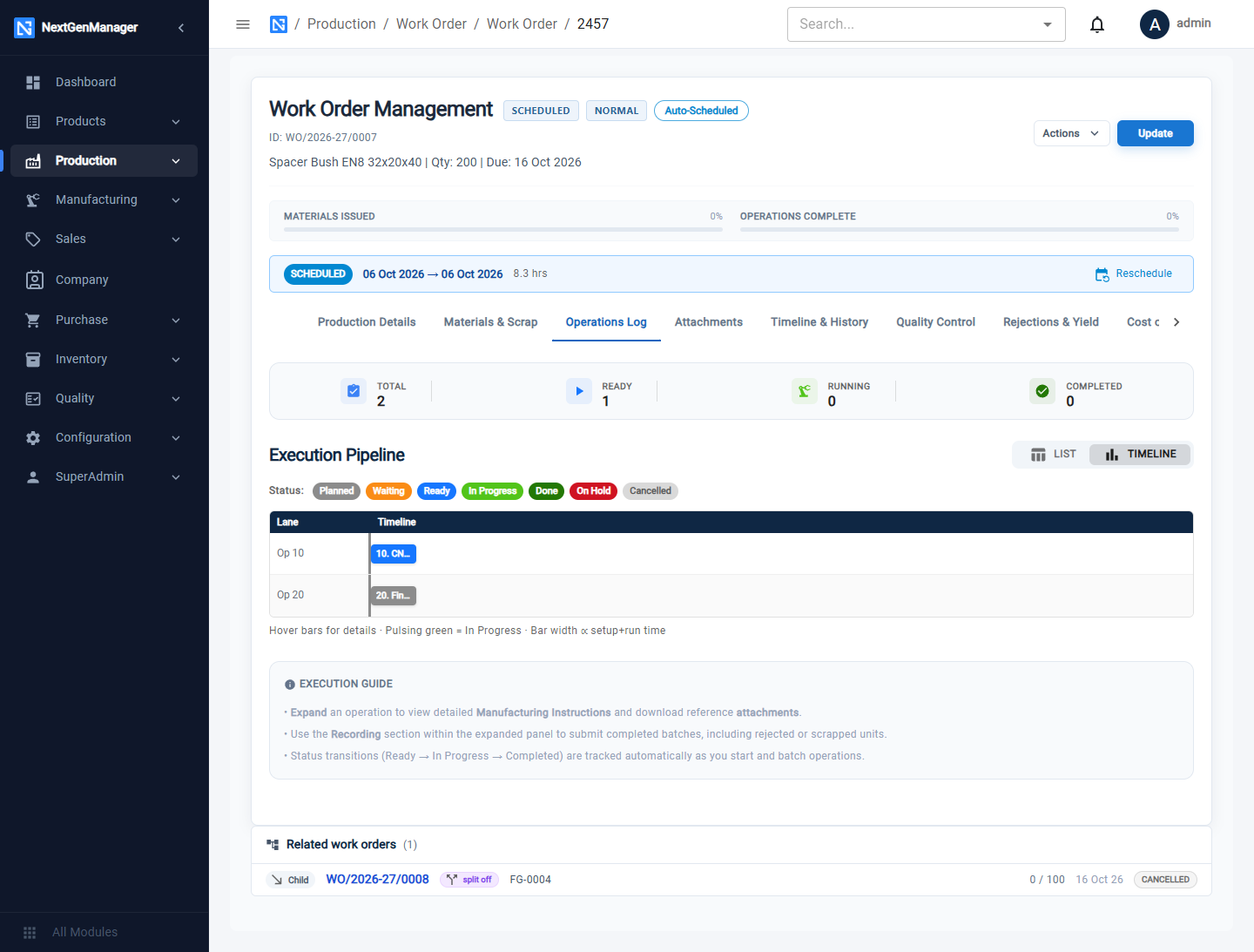Expand the Purchase submenu

click(x=176, y=321)
